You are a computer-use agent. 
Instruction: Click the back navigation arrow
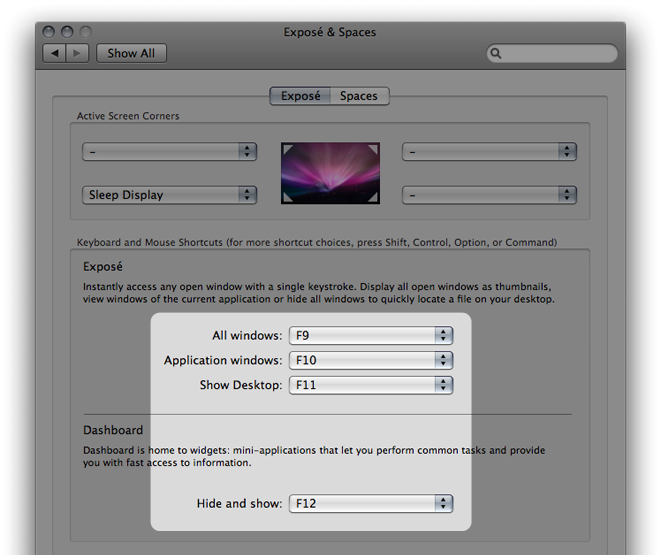(x=54, y=53)
